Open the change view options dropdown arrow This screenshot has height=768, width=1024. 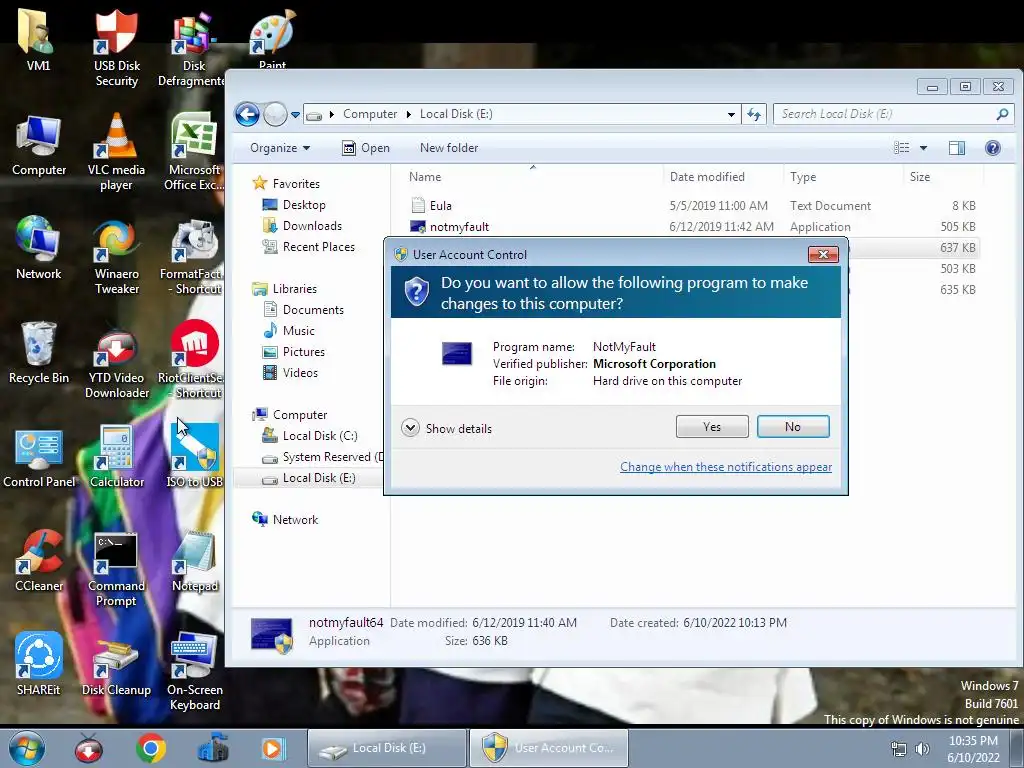923,148
